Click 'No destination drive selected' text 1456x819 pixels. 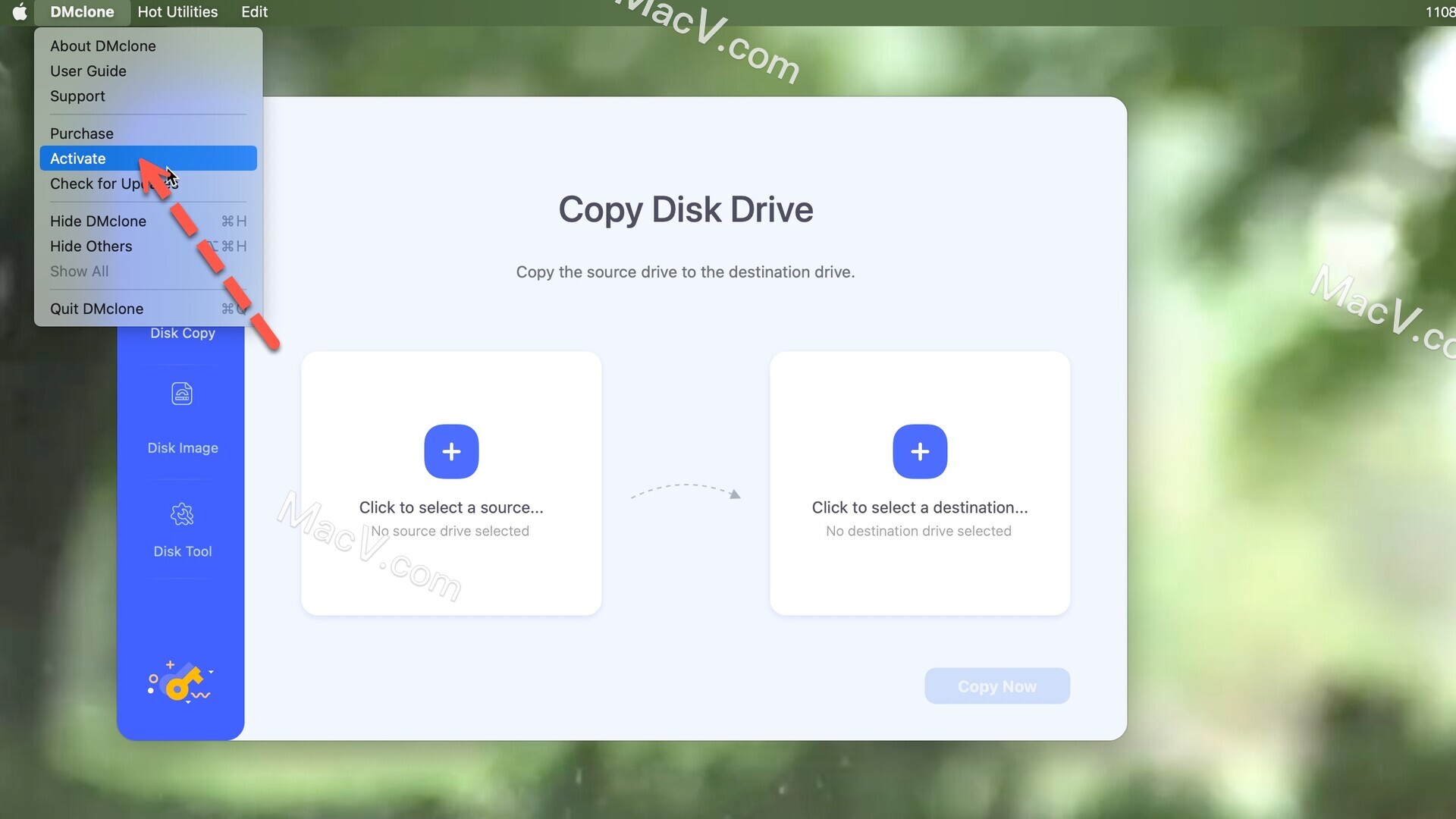(x=918, y=531)
